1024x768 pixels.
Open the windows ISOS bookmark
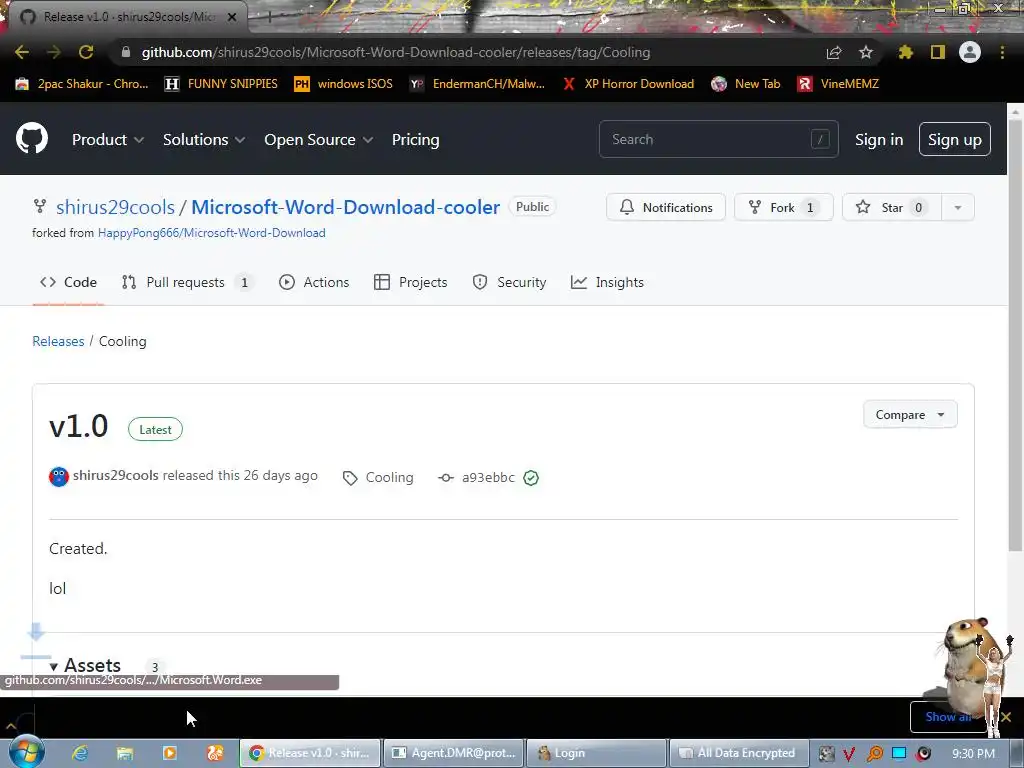(344, 84)
